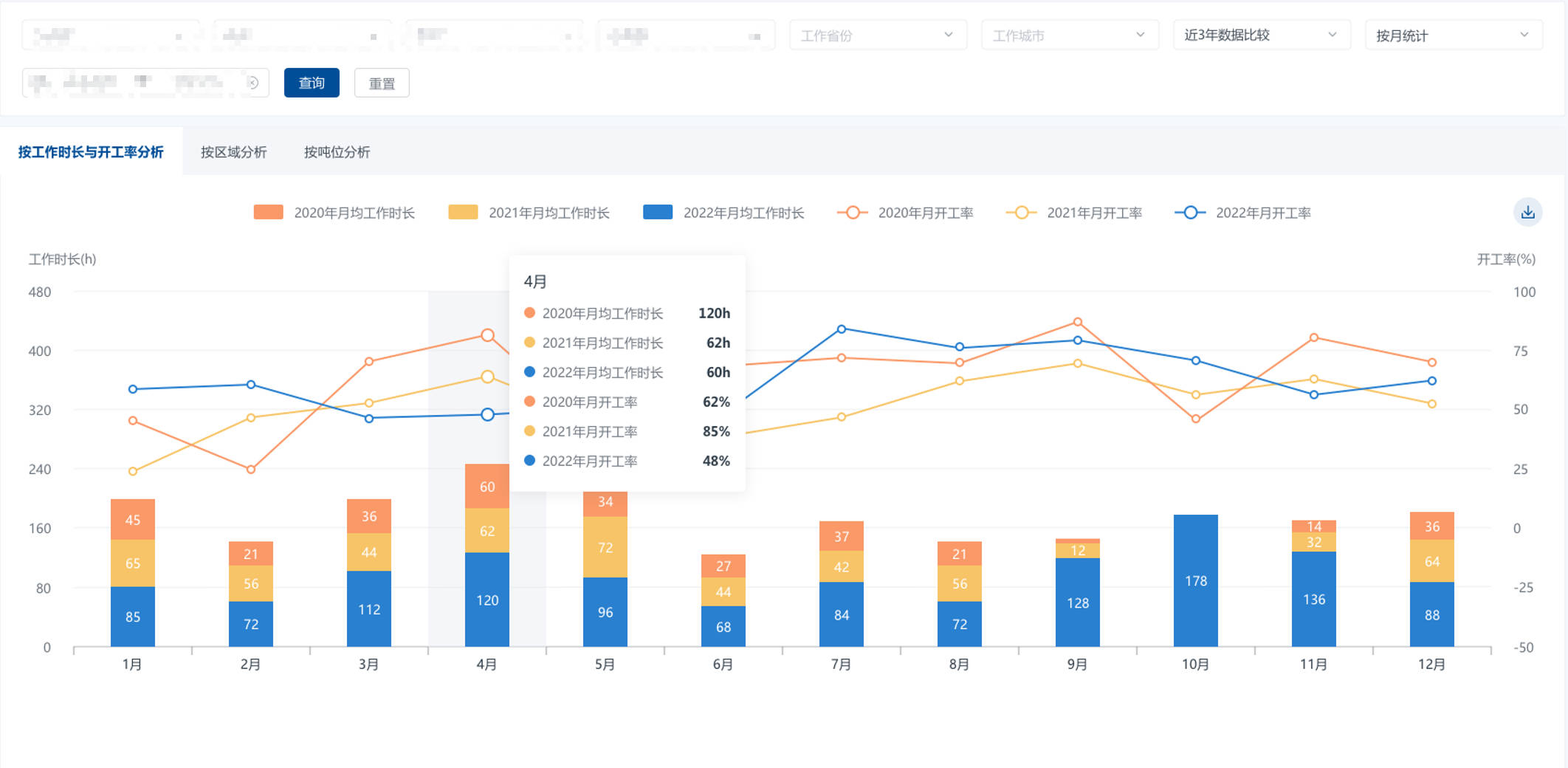
Task: Click the 查询 button
Action: tap(312, 83)
